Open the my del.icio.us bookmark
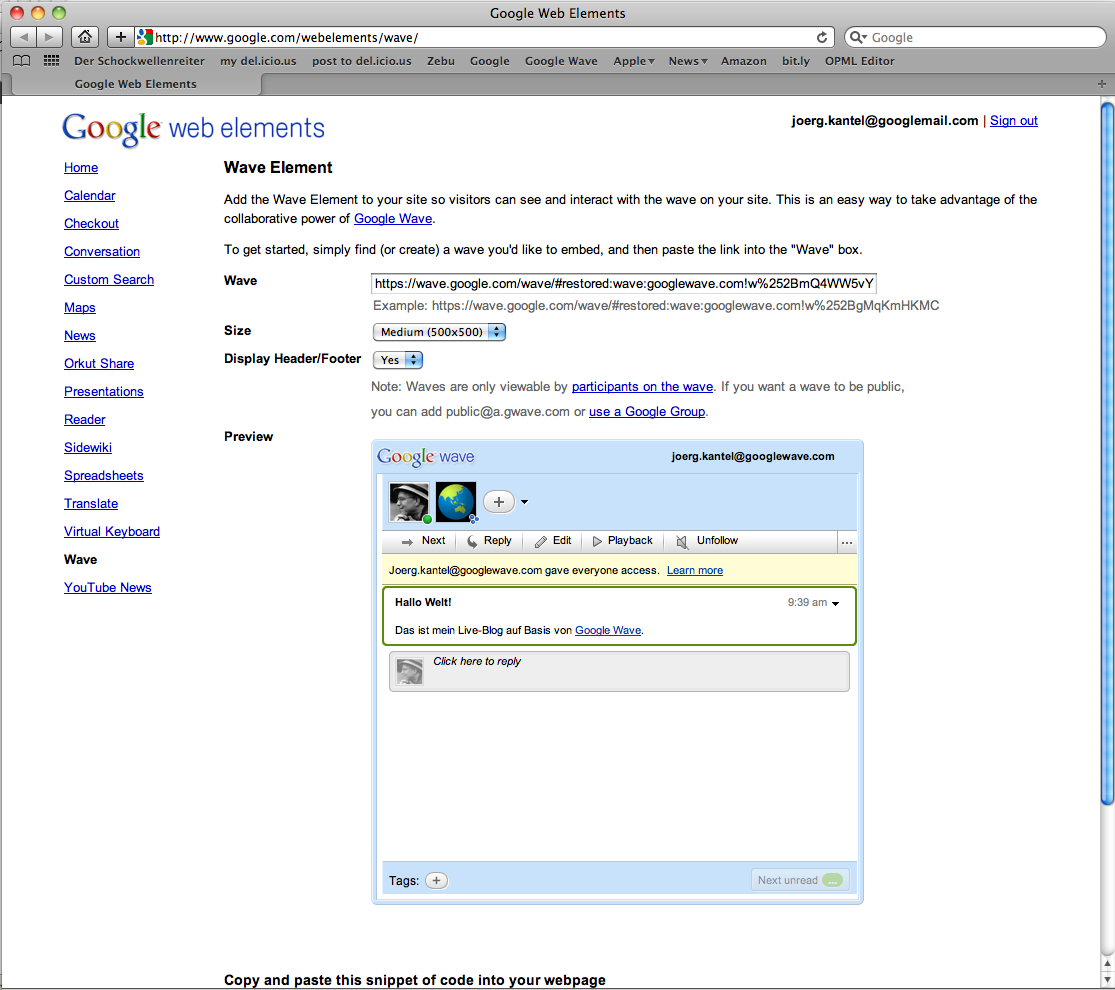This screenshot has height=990, width=1115. (258, 61)
